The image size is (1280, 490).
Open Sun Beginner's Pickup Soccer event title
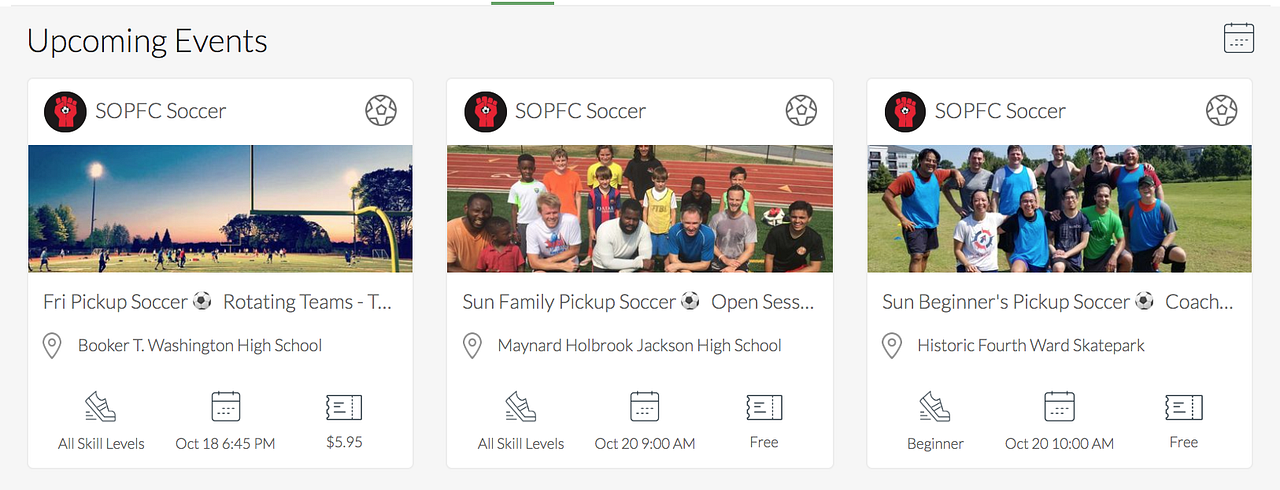coord(1057,301)
